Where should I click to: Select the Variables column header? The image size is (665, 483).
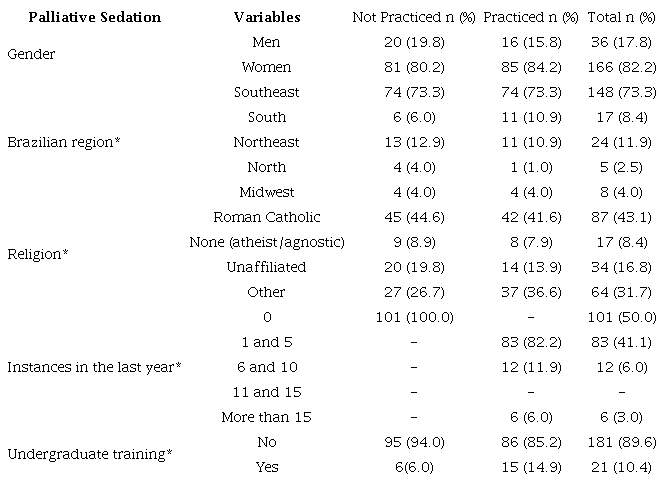click(267, 17)
